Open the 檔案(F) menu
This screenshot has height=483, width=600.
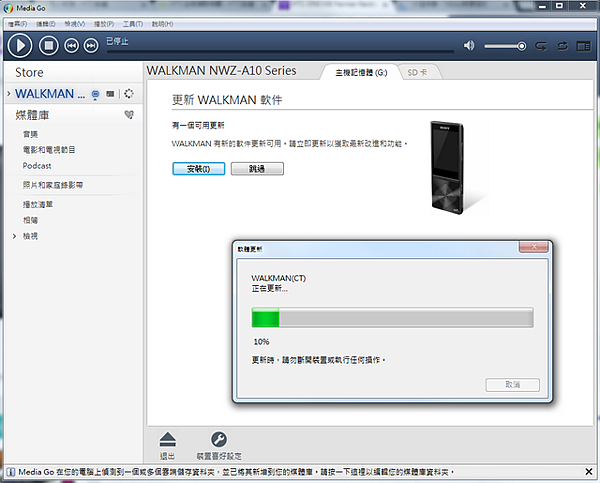point(18,24)
